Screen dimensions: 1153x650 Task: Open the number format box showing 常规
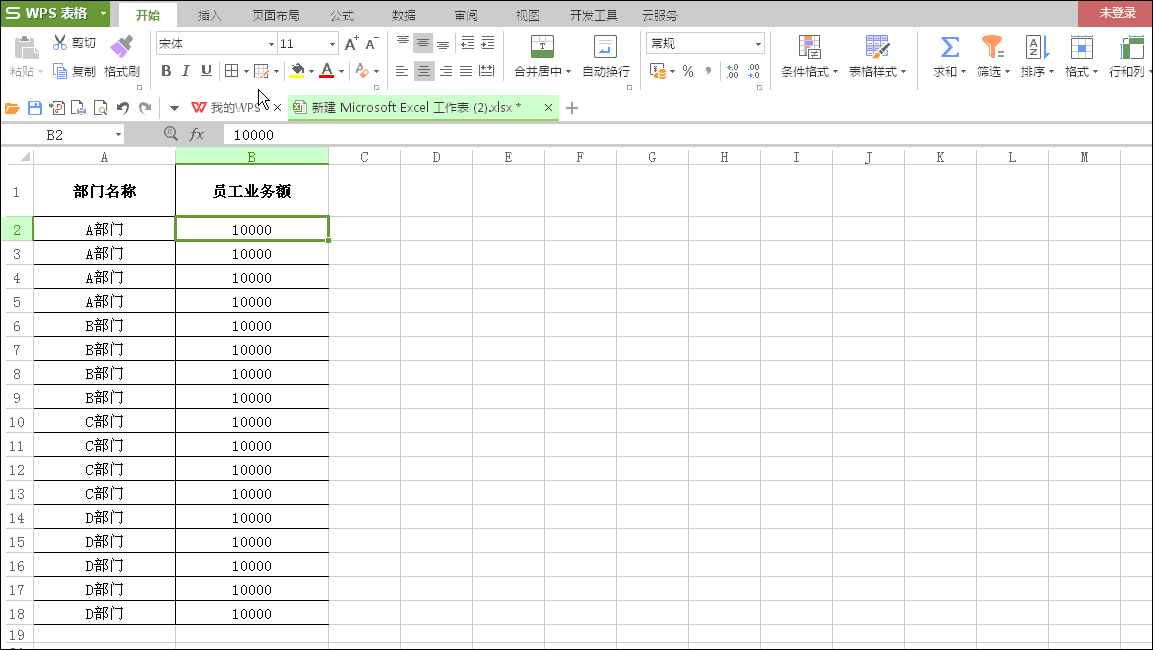[705, 43]
